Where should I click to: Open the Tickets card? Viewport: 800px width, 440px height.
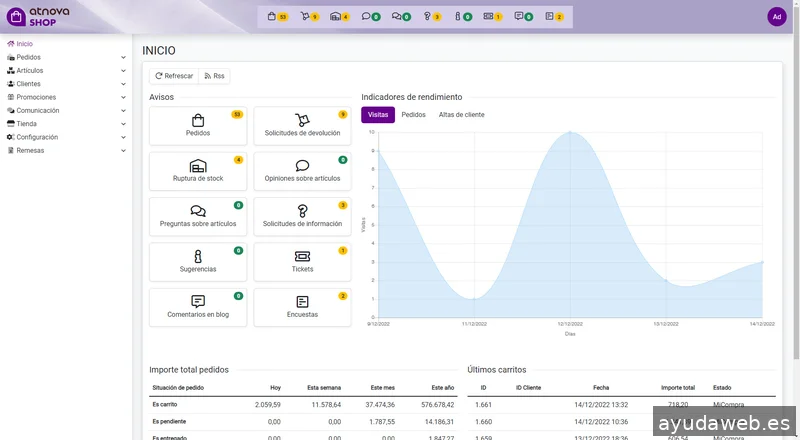pyautogui.click(x=302, y=262)
